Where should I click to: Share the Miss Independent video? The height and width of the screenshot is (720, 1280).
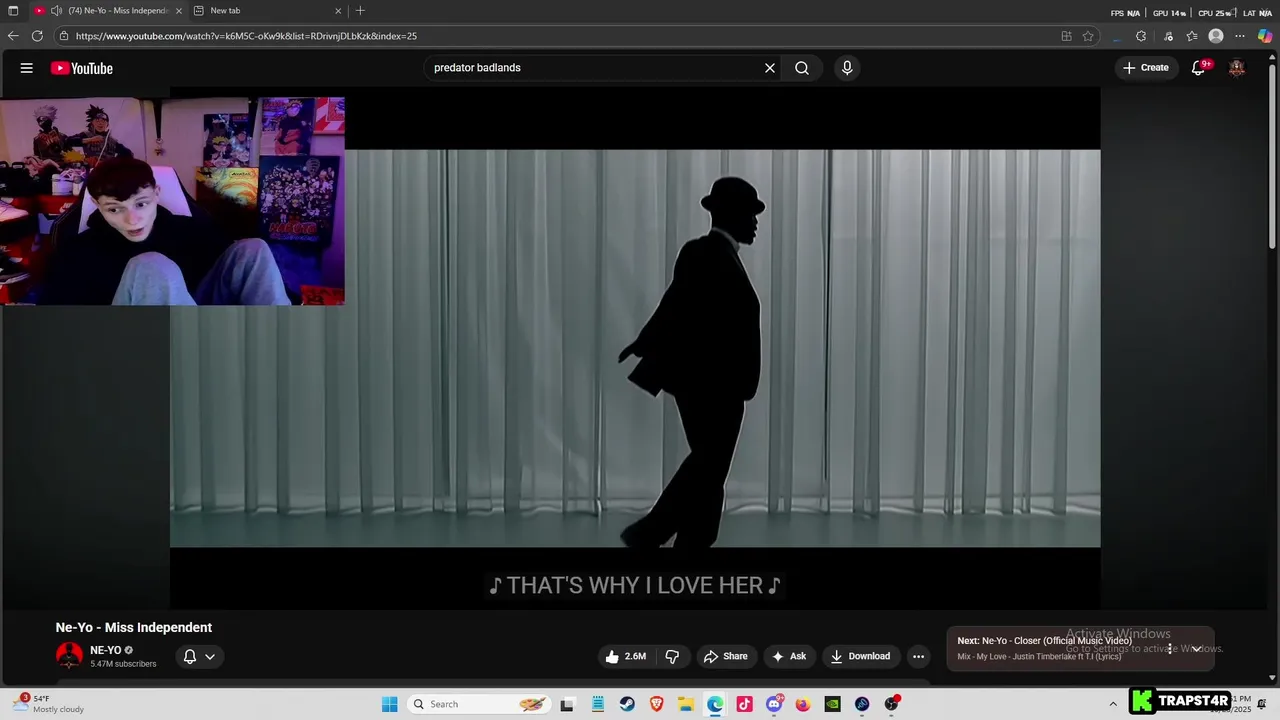click(x=726, y=657)
